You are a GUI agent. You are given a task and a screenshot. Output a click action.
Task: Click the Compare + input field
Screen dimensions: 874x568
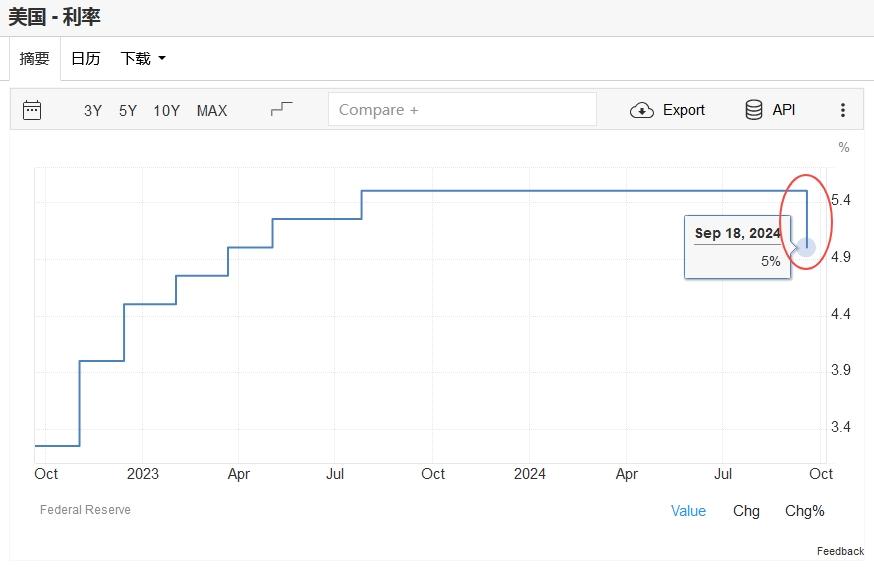(x=462, y=110)
